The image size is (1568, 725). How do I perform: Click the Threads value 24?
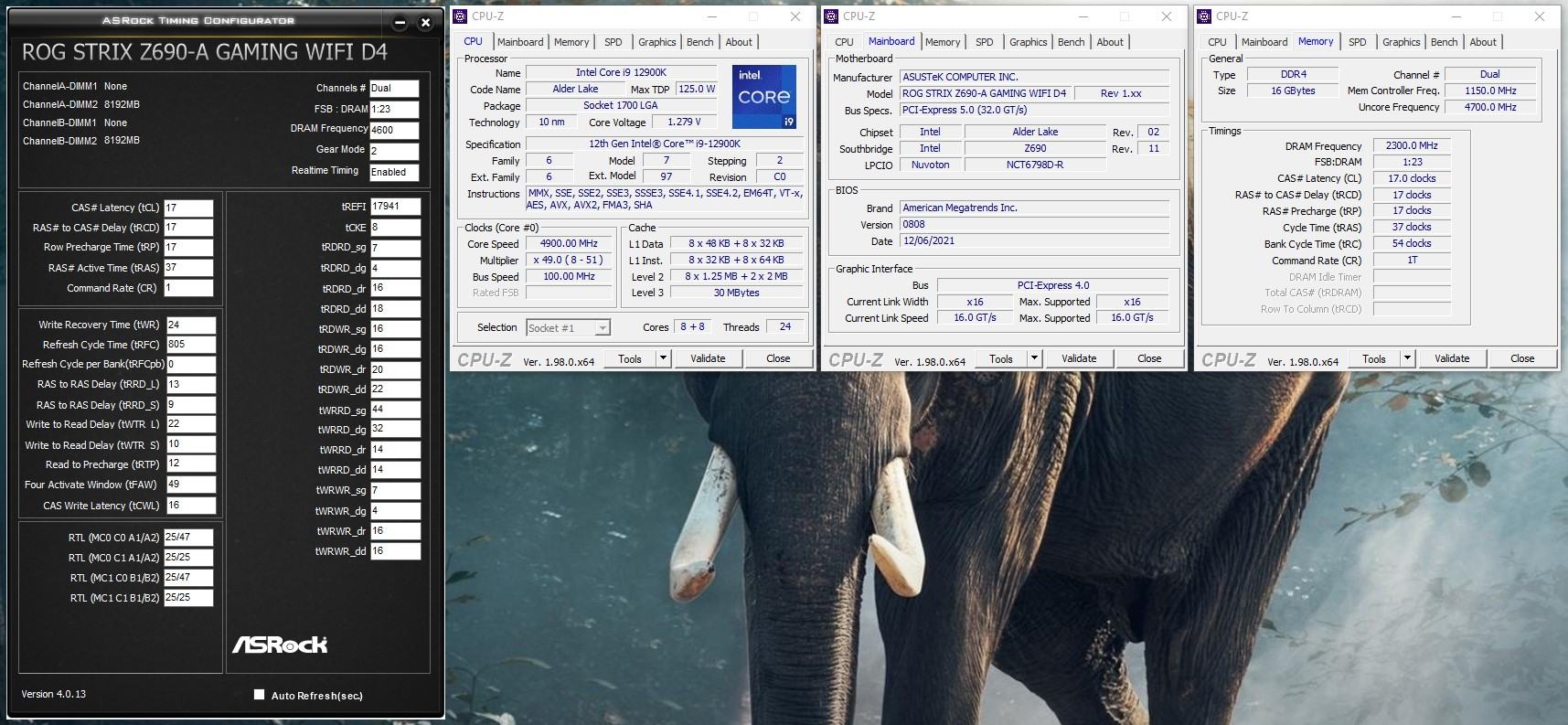point(785,326)
